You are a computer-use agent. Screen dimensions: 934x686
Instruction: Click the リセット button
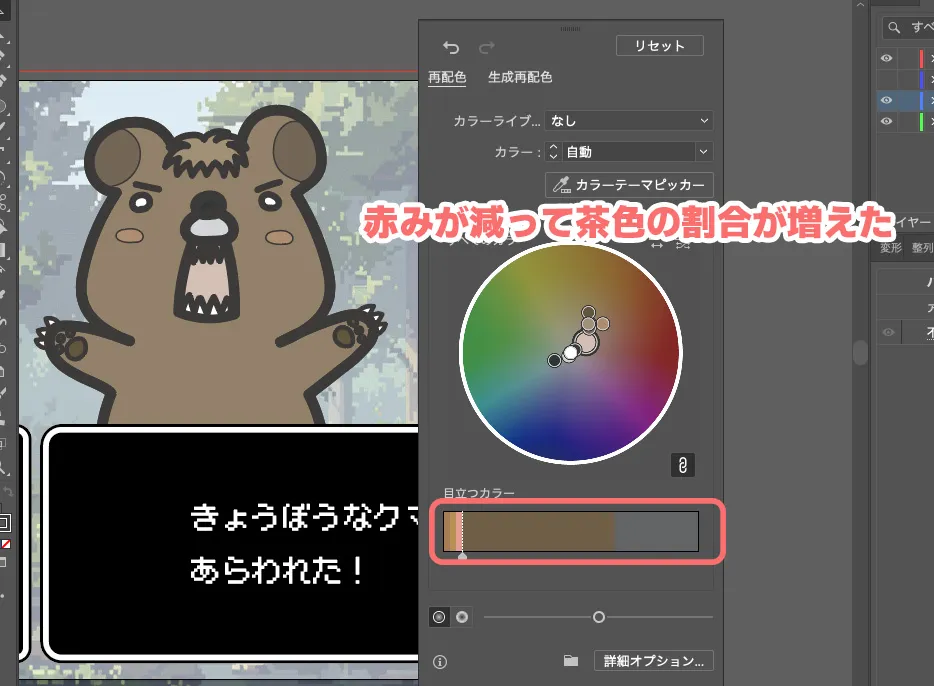pyautogui.click(x=659, y=45)
